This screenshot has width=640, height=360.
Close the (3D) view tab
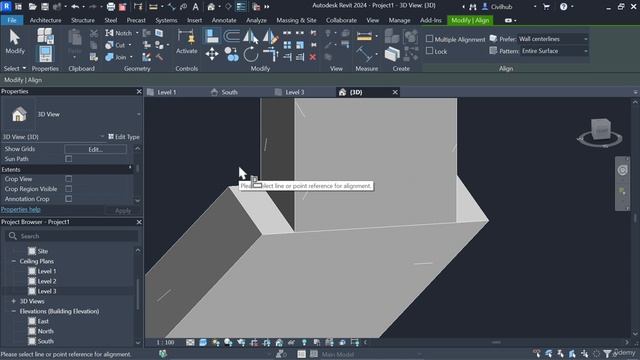click(395, 92)
